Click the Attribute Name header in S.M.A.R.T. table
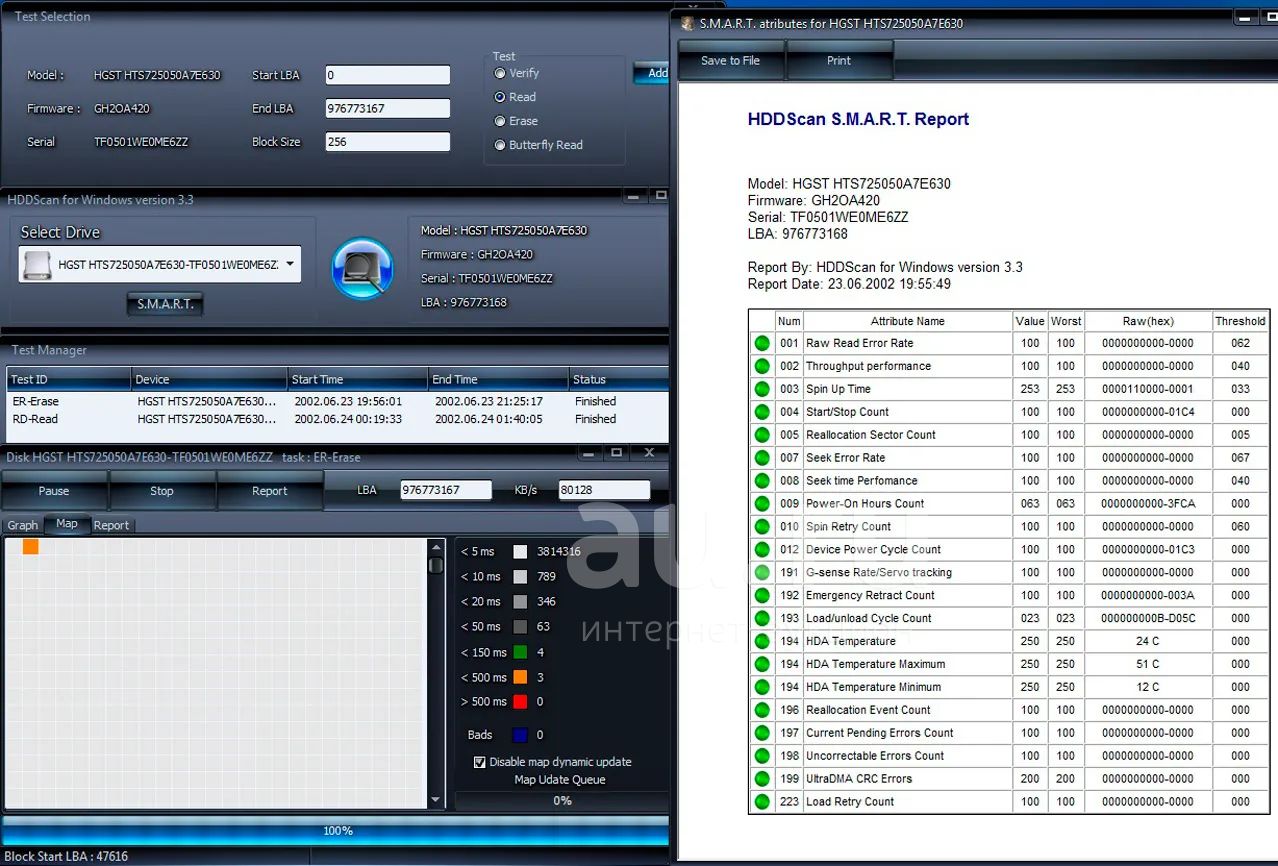The width and height of the screenshot is (1278, 866). pos(908,321)
